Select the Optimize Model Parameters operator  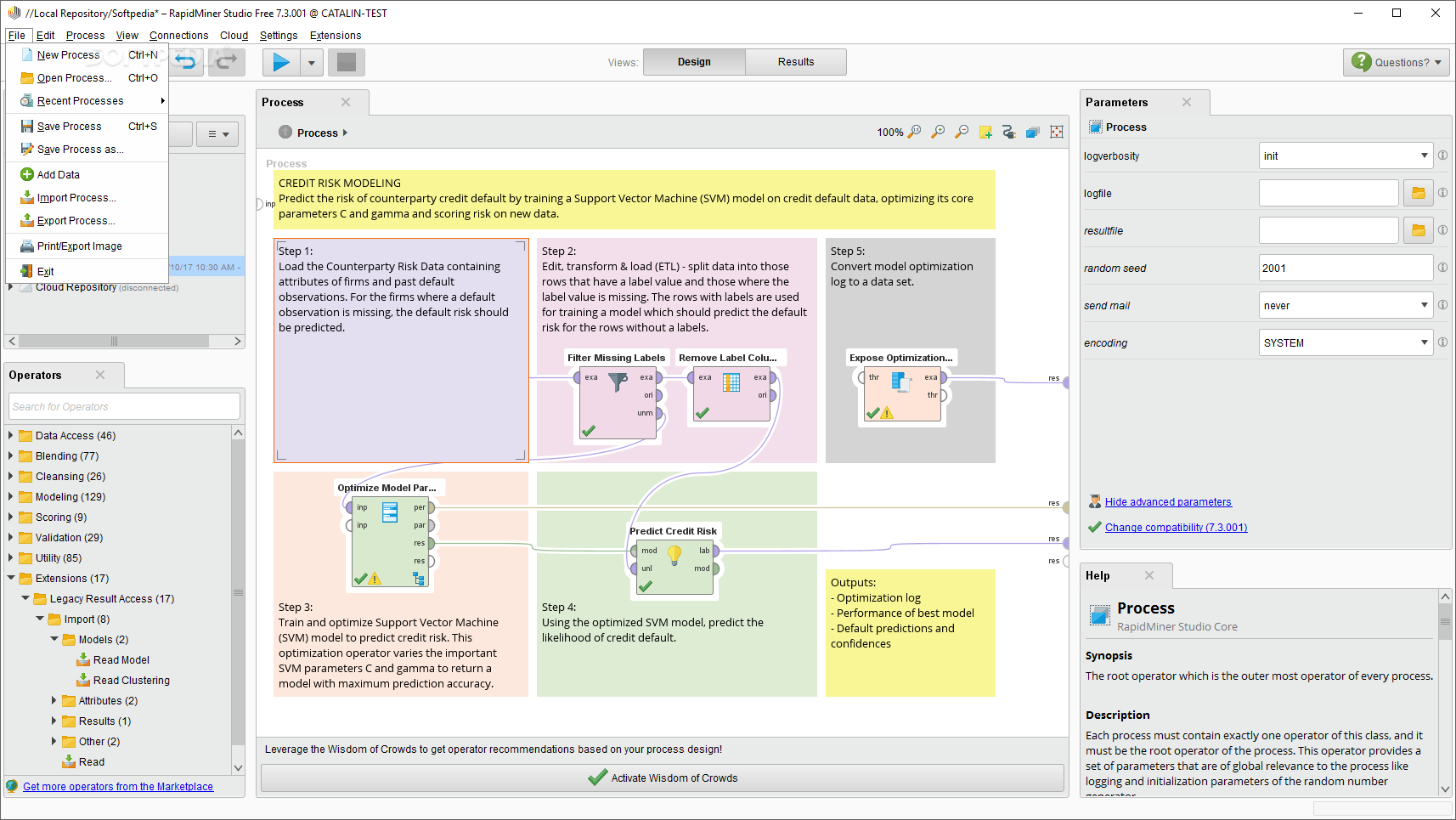click(x=390, y=542)
